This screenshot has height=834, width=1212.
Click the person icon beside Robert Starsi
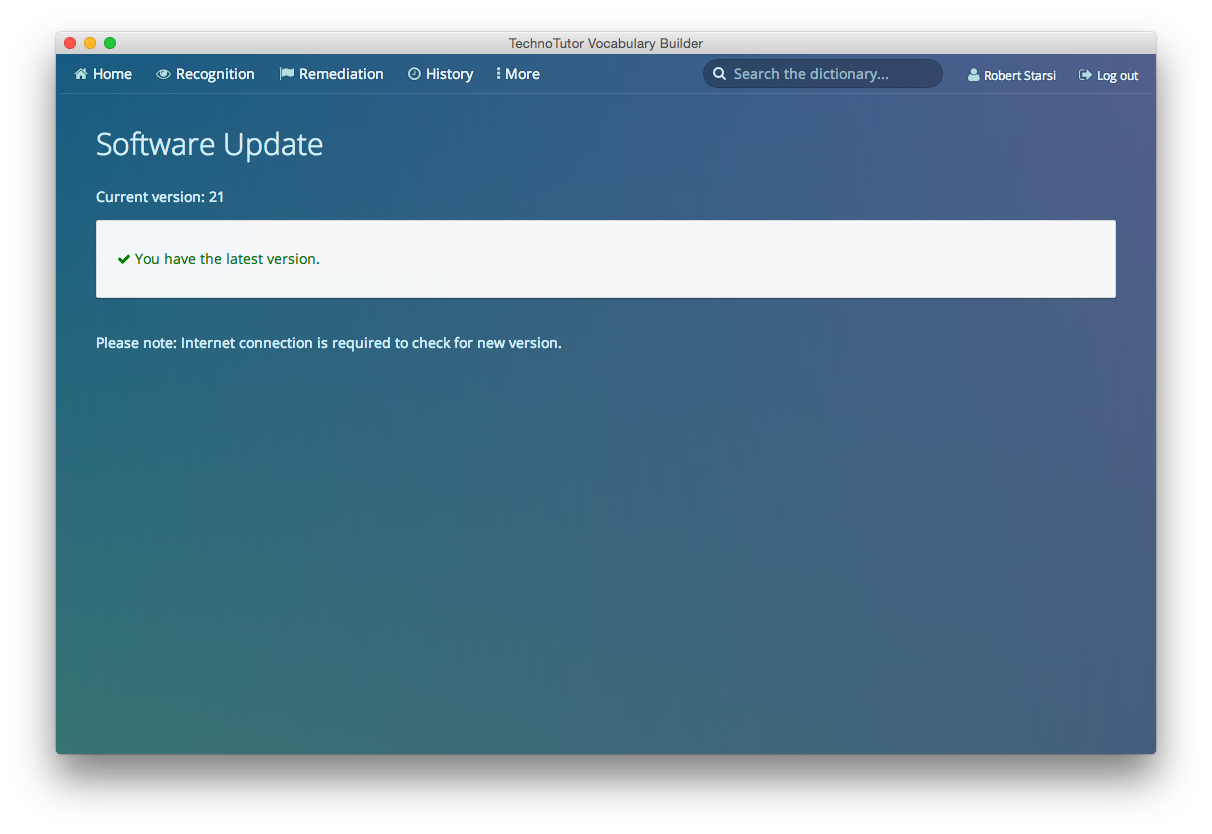(x=973, y=75)
